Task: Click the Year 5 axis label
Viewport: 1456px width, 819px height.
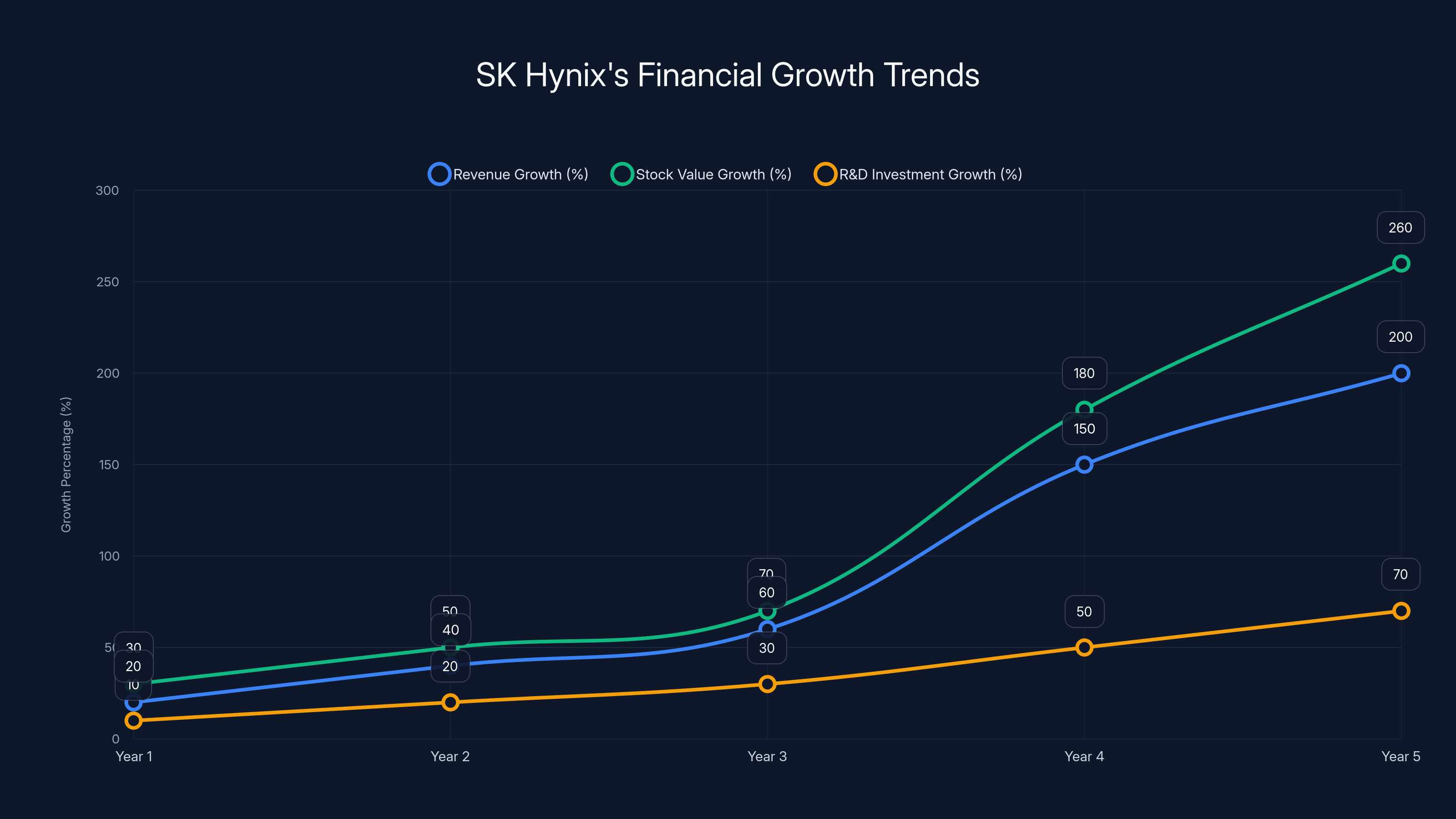Action: click(x=1400, y=756)
